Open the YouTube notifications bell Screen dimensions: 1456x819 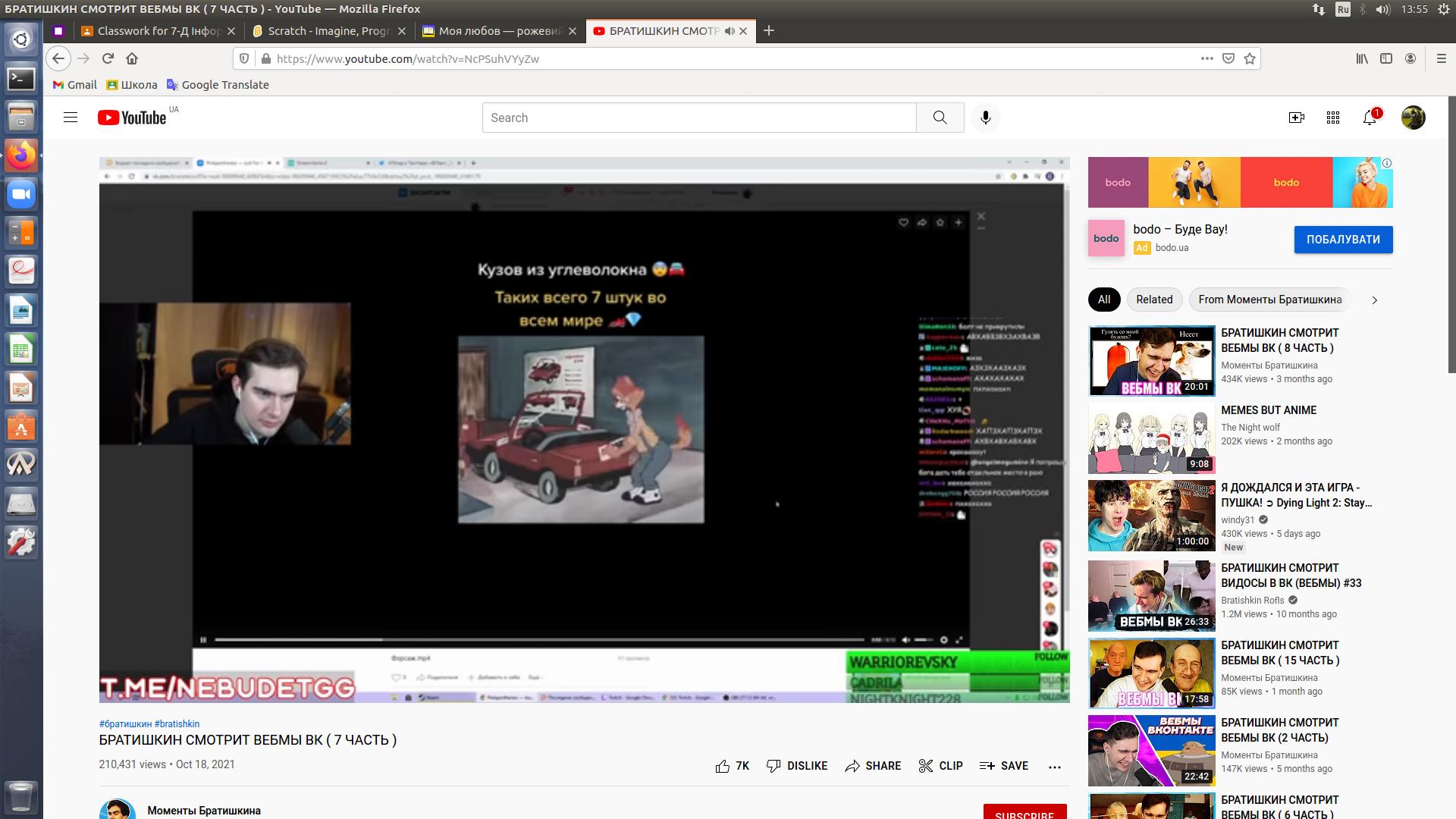(x=1370, y=118)
